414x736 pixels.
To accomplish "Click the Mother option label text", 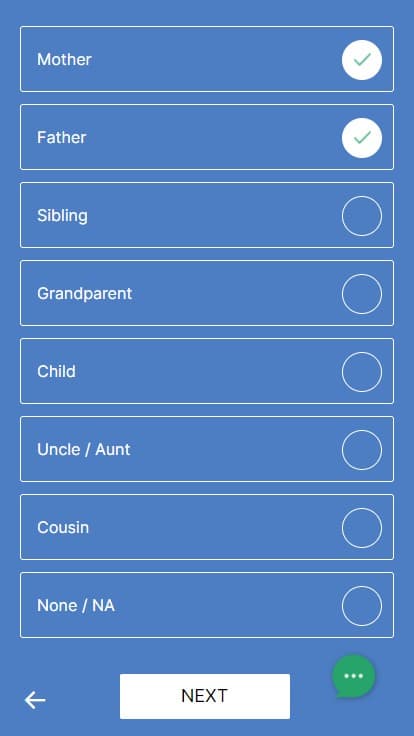I will [64, 60].
